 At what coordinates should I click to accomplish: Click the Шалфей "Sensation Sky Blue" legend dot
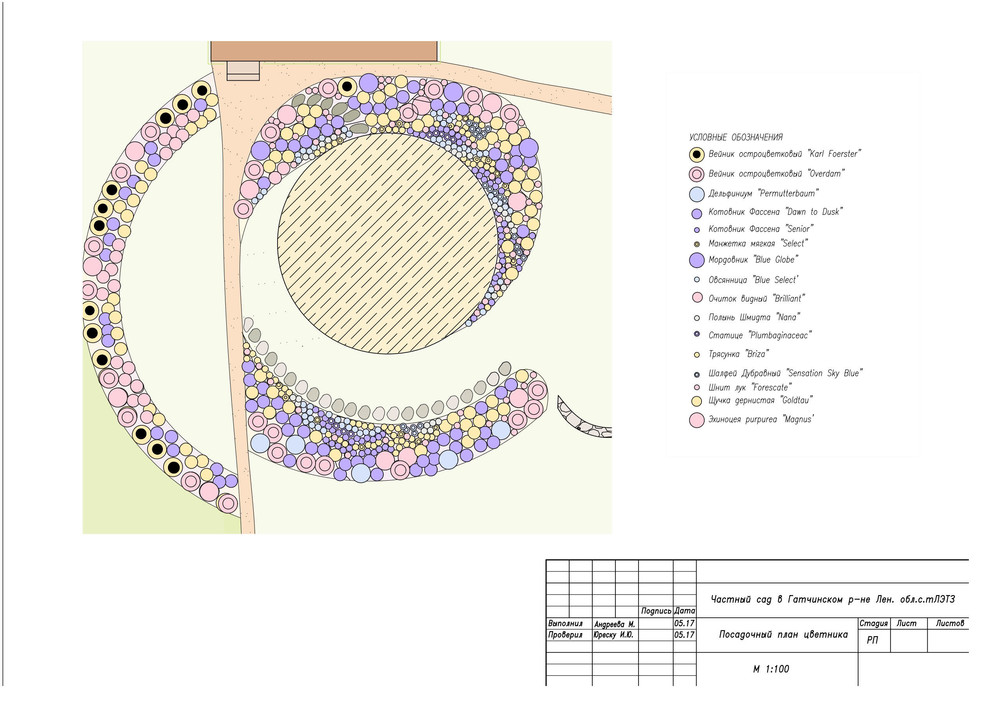coord(697,374)
